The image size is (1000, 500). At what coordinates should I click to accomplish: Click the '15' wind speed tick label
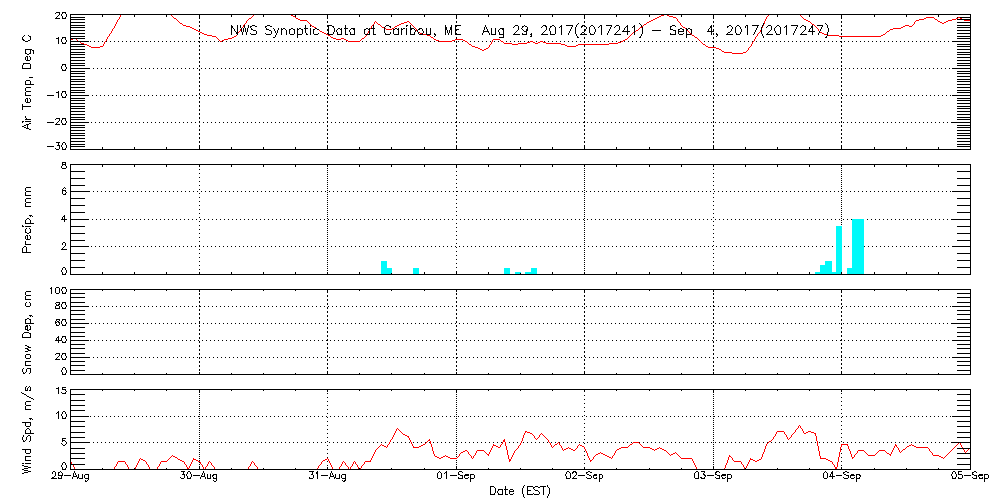[x=60, y=391]
